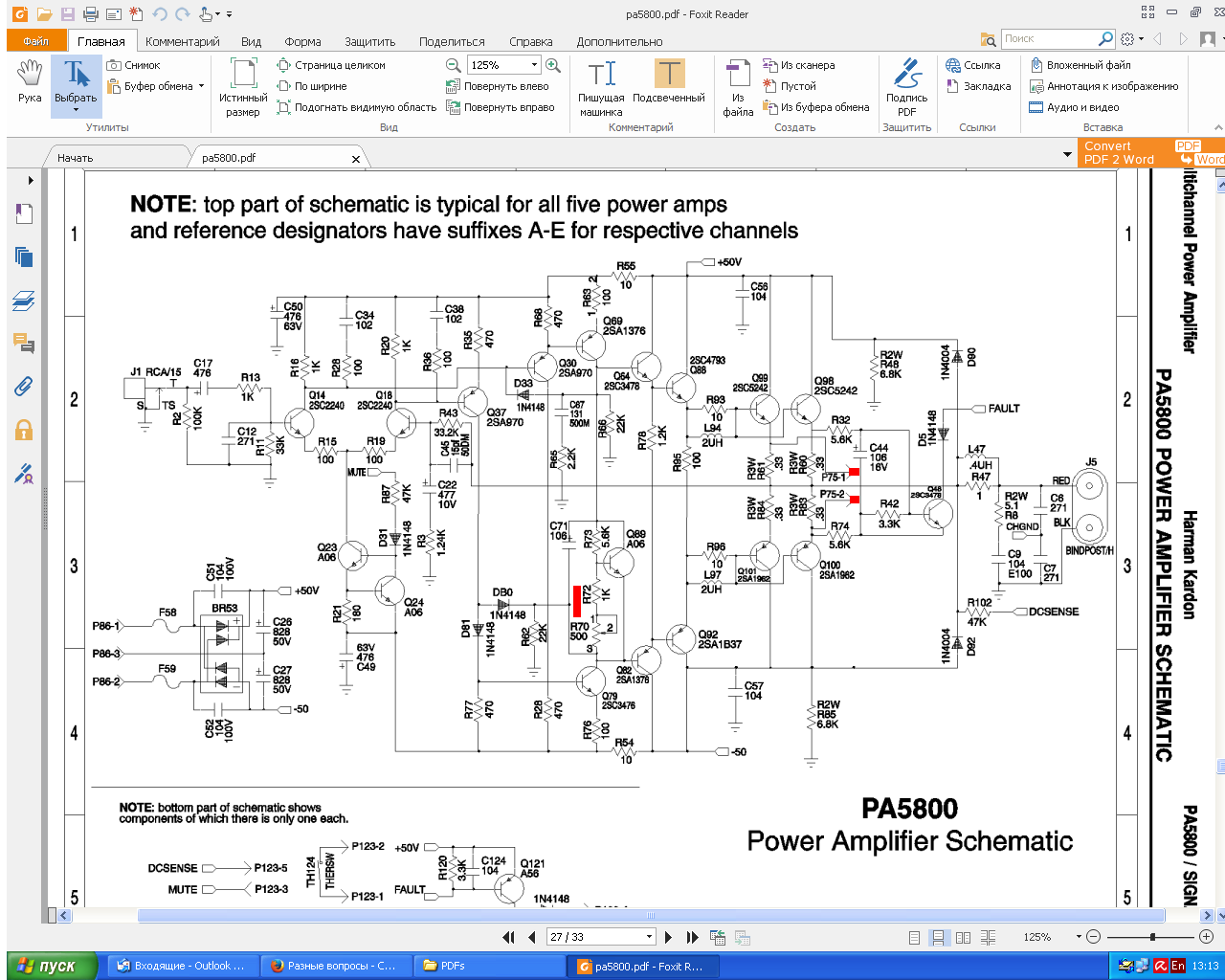Screen dimensions: 1225x980
Task: Open bookmarks panel in left sidebar
Action: tap(25, 213)
